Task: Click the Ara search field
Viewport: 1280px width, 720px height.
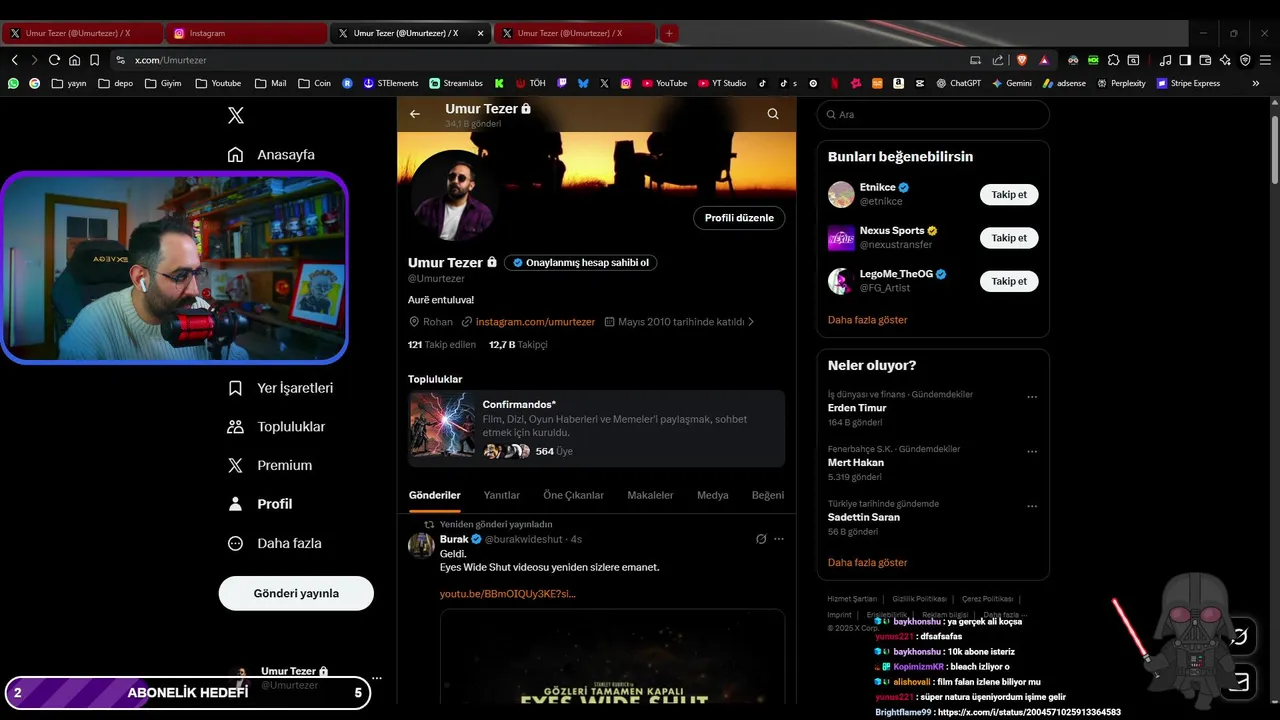Action: [x=933, y=115]
